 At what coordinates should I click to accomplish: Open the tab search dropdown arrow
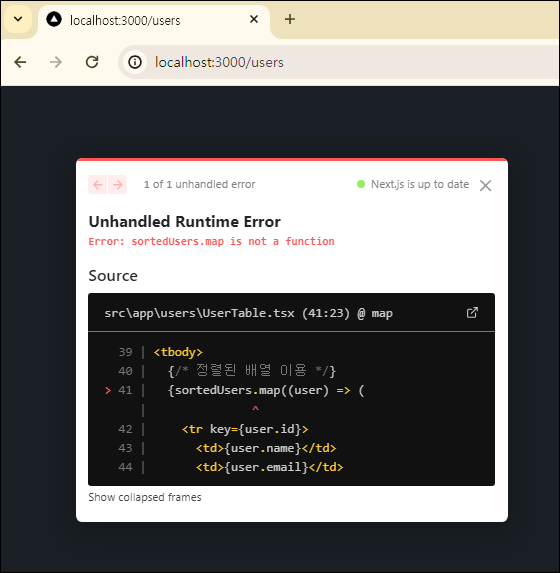click(x=18, y=19)
